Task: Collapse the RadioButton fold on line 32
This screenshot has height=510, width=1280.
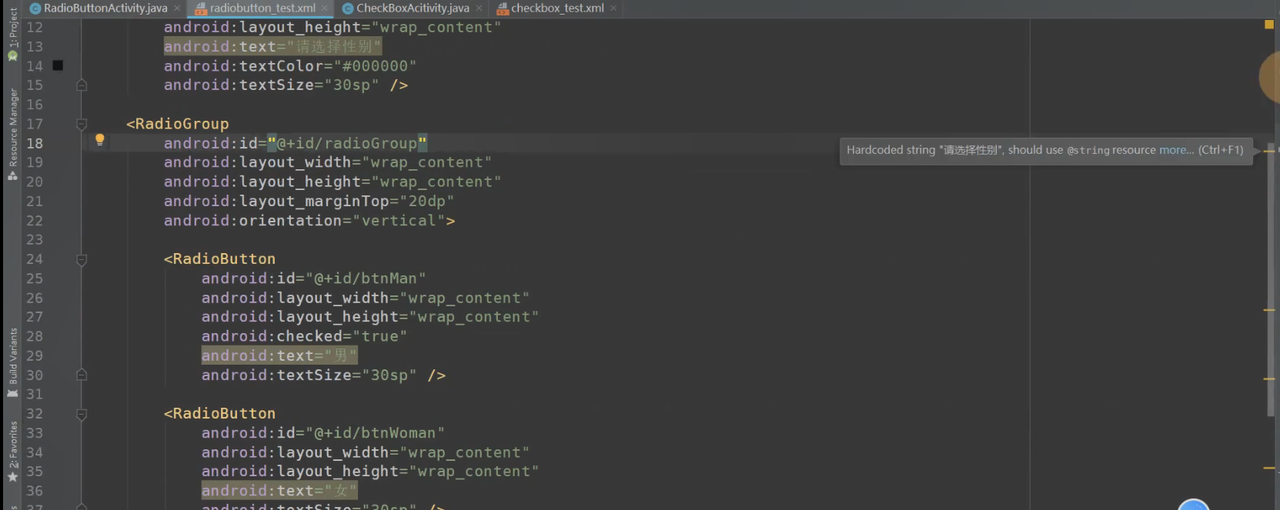Action: tap(82, 414)
